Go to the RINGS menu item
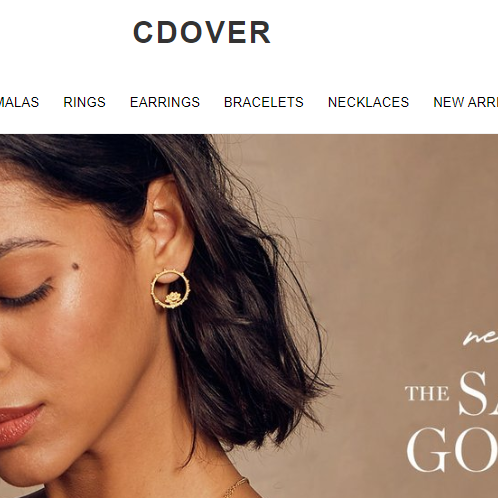 pos(84,102)
